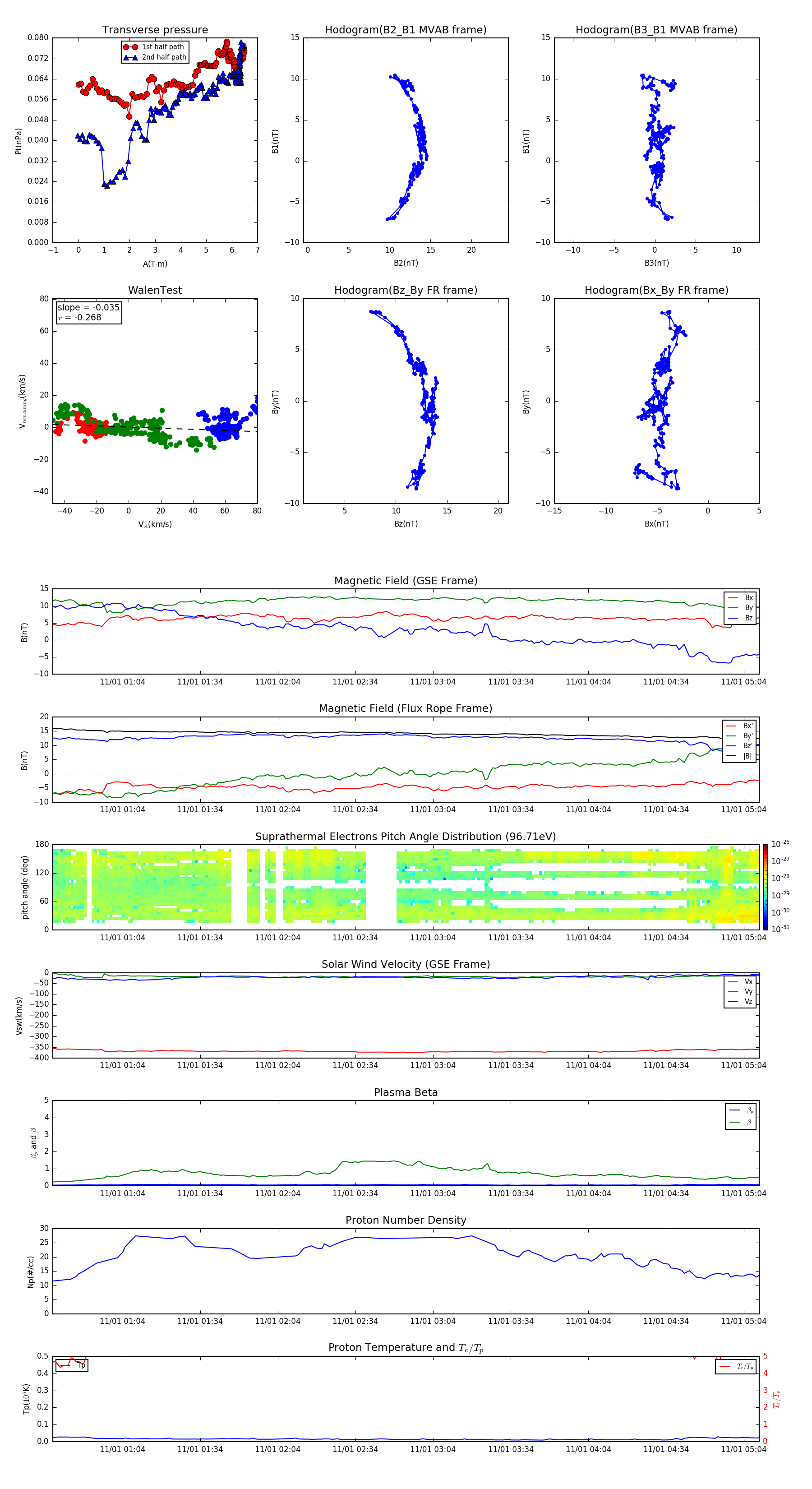Screen dimensions: 812x1489
Task: Click the "Hodogram(B2_B1 MVAB frame)" title
Action: (x=406, y=30)
